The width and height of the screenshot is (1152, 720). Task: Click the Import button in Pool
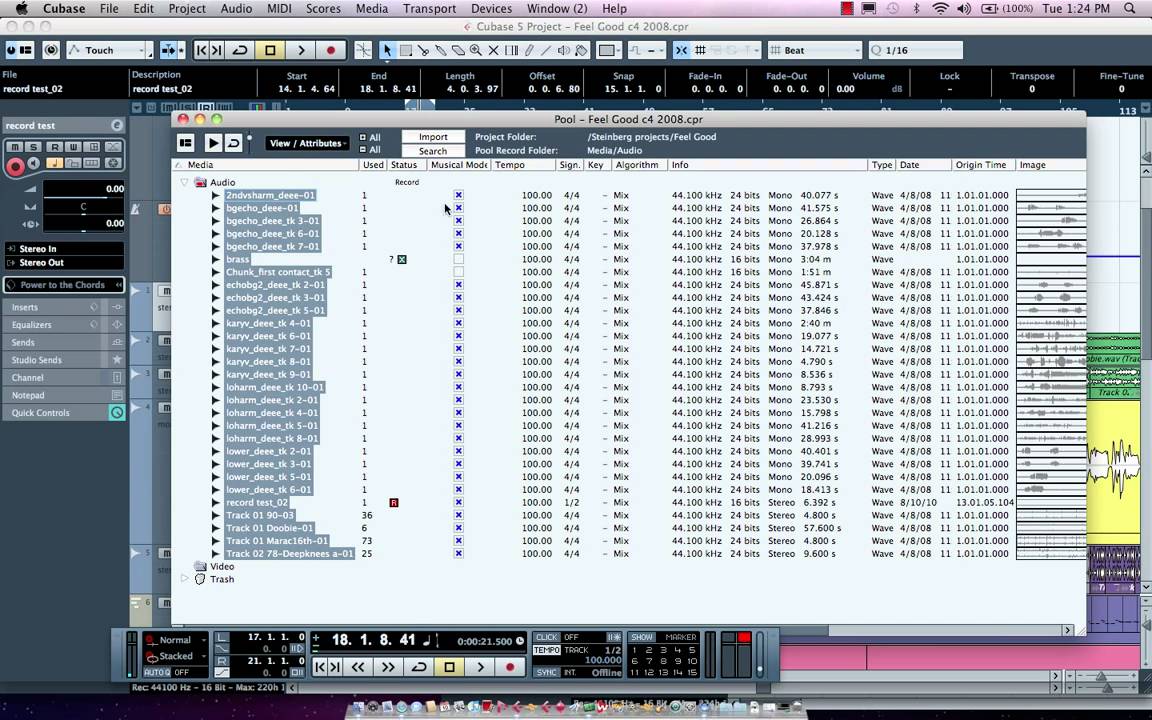(x=433, y=137)
